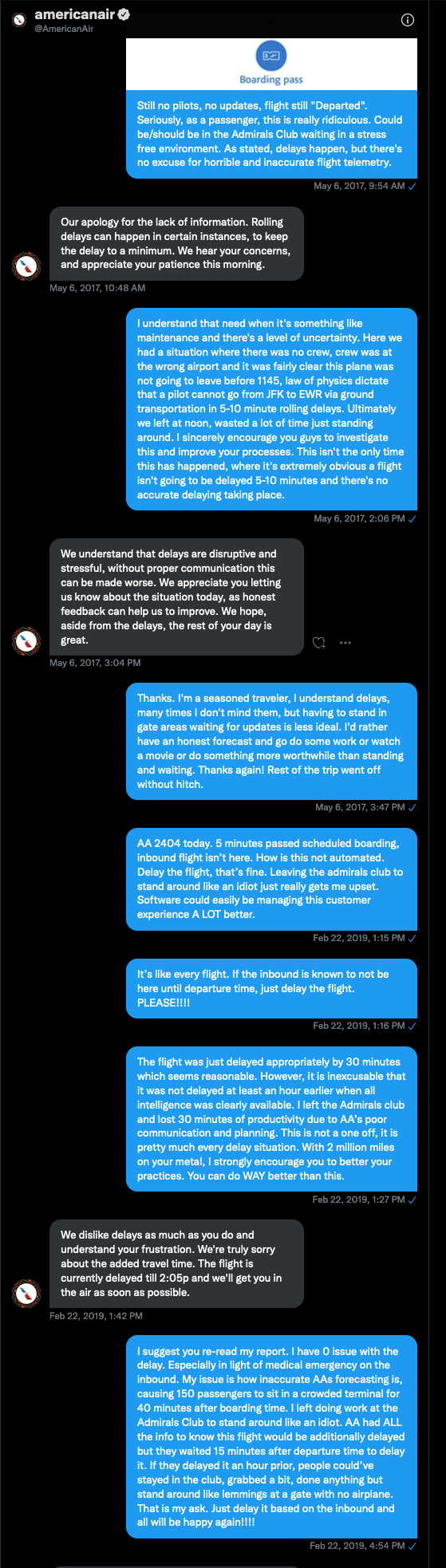Select the 'I suggest you re-read my report' message
The height and width of the screenshot is (1568, 446).
point(271,1436)
